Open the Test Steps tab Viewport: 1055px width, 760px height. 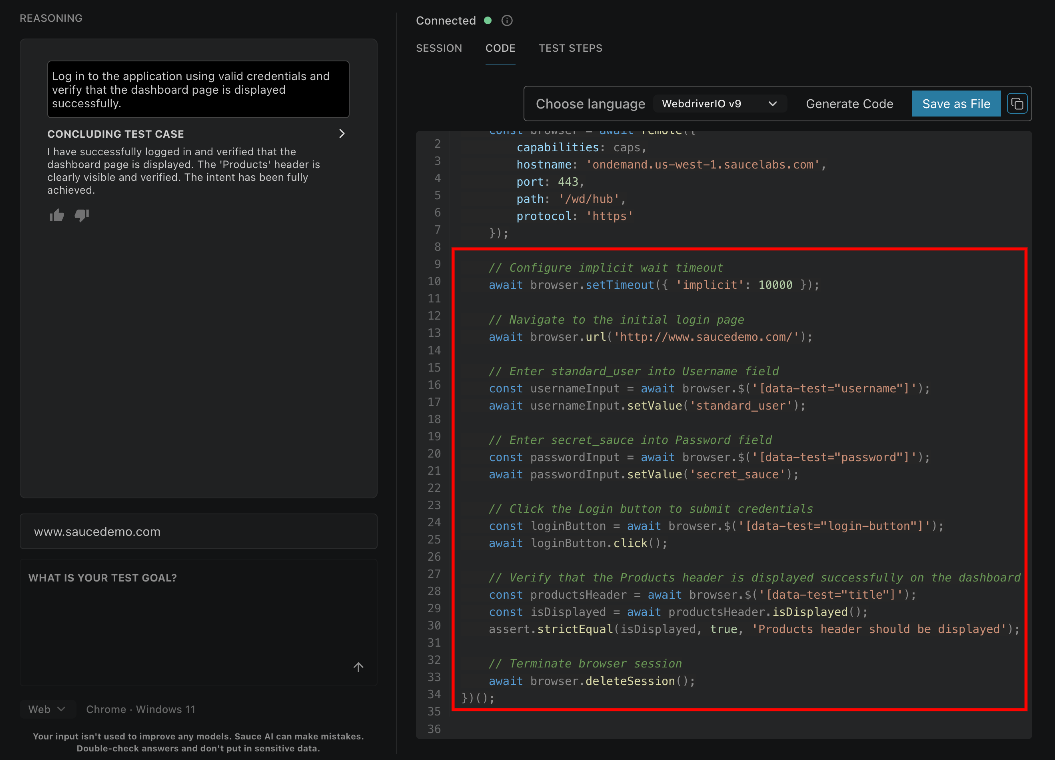click(571, 48)
